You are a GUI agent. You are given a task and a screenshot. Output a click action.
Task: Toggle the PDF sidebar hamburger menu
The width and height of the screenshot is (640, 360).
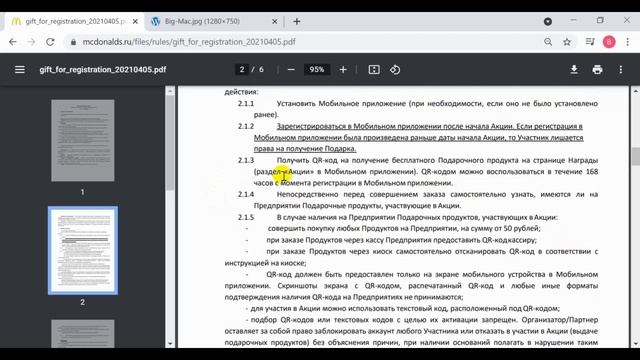[x=20, y=70]
